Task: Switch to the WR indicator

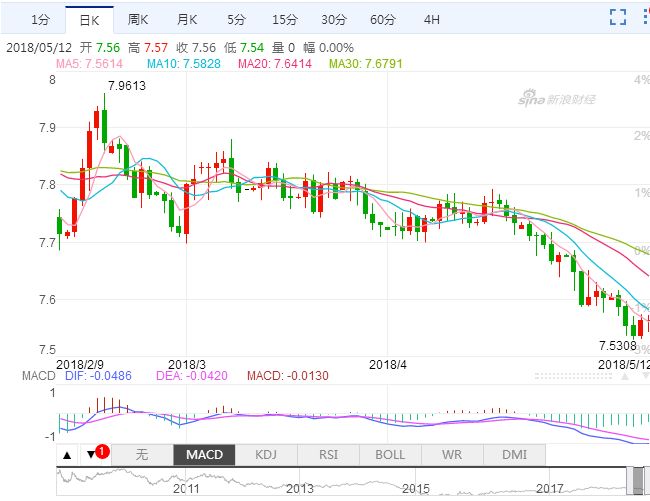Action: tap(452, 455)
